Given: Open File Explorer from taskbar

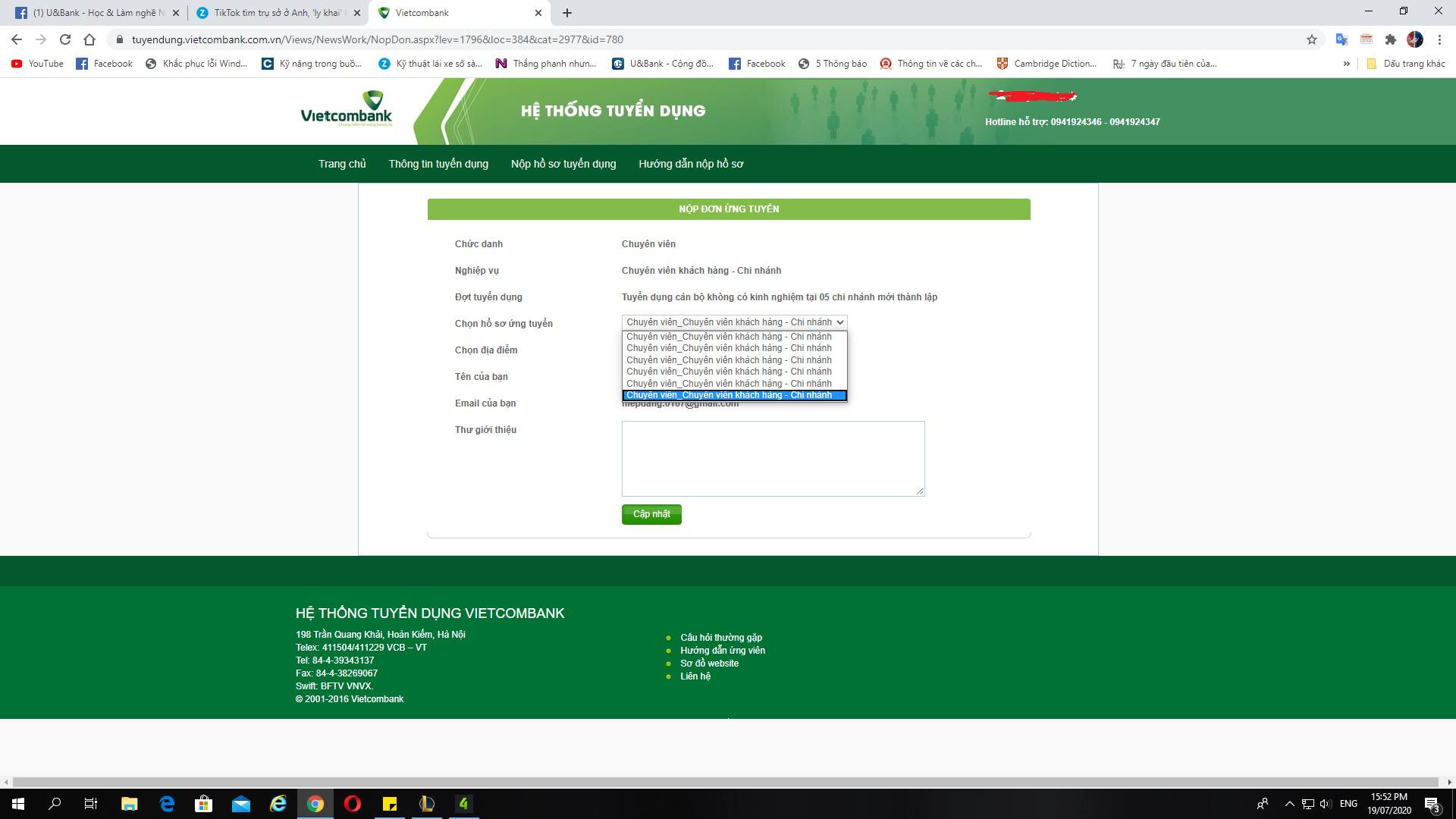Looking at the screenshot, I should tap(129, 804).
